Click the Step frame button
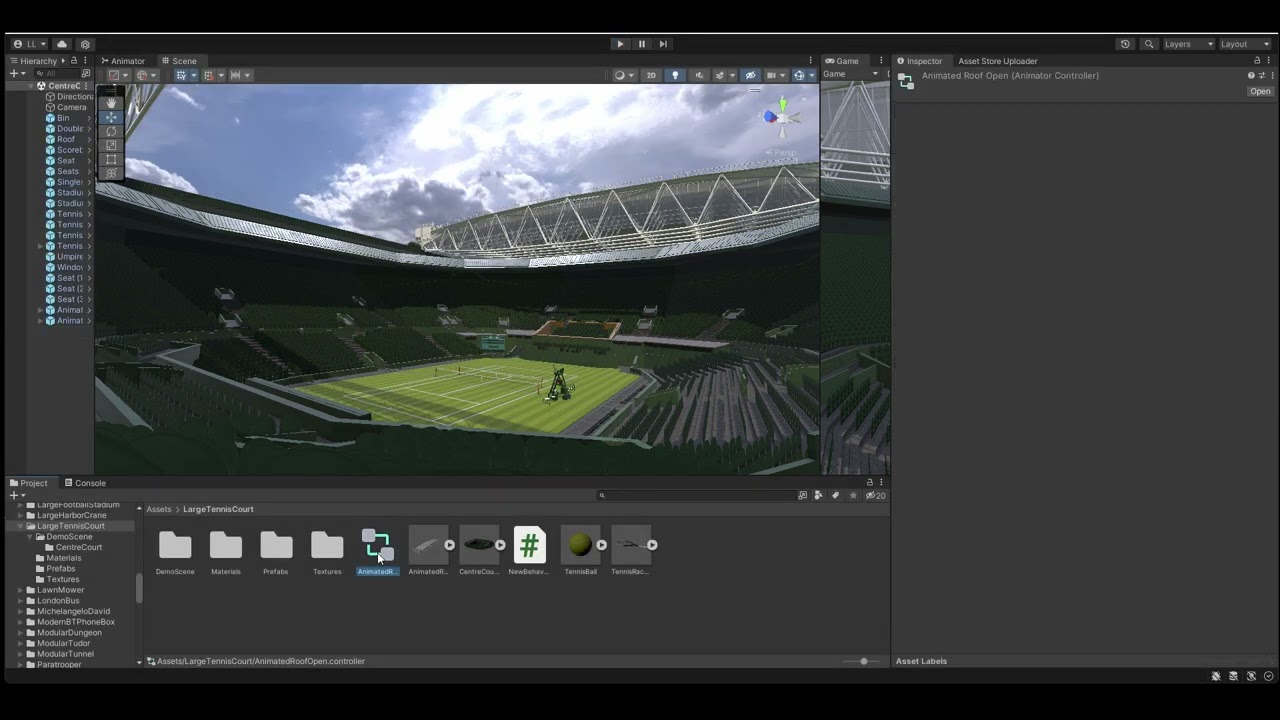The width and height of the screenshot is (1280, 720). 663,44
